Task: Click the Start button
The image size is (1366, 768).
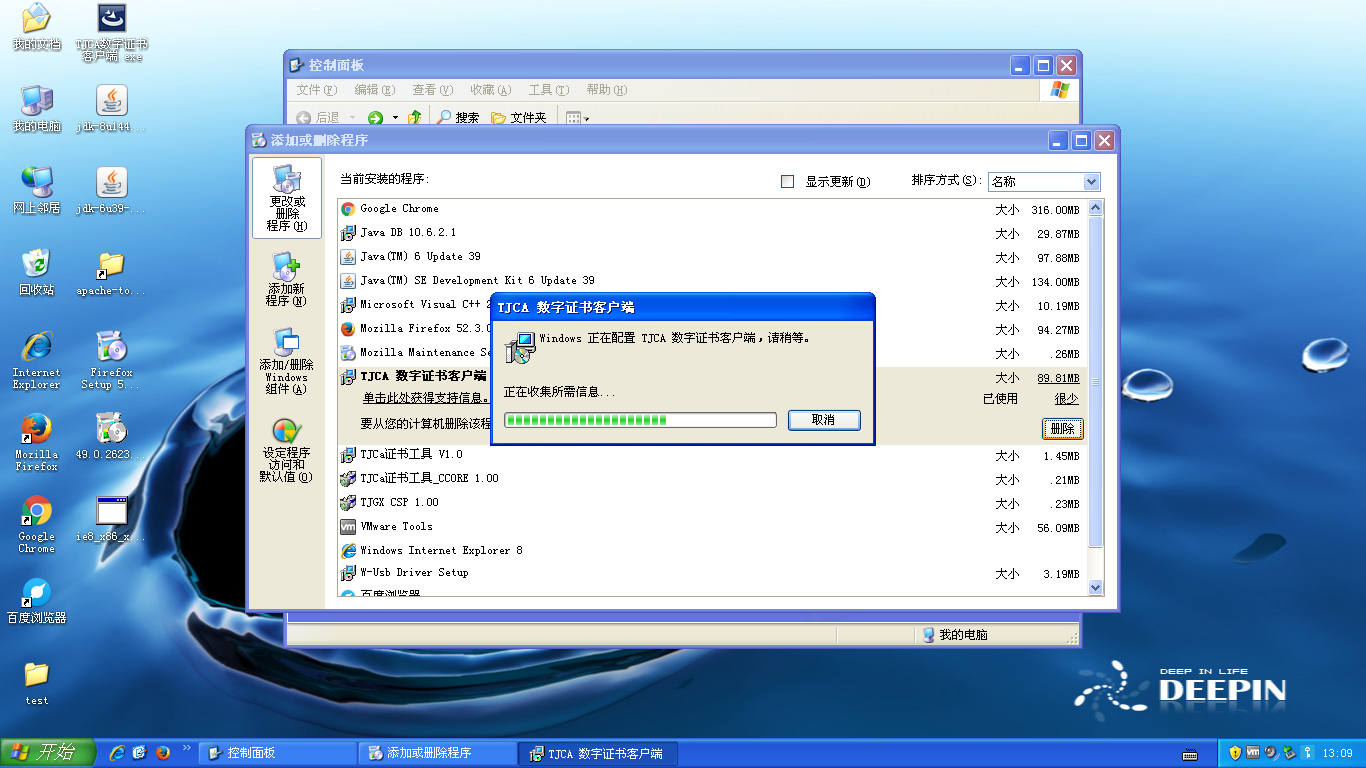Action: click(x=47, y=752)
